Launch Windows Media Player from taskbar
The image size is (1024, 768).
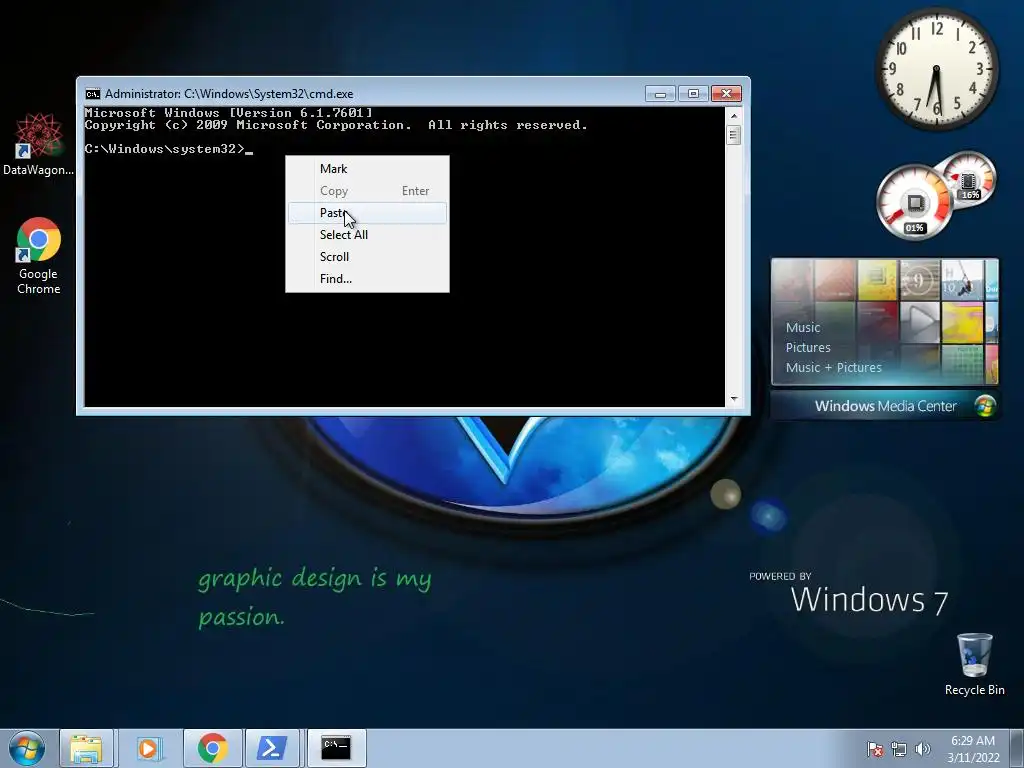click(149, 748)
